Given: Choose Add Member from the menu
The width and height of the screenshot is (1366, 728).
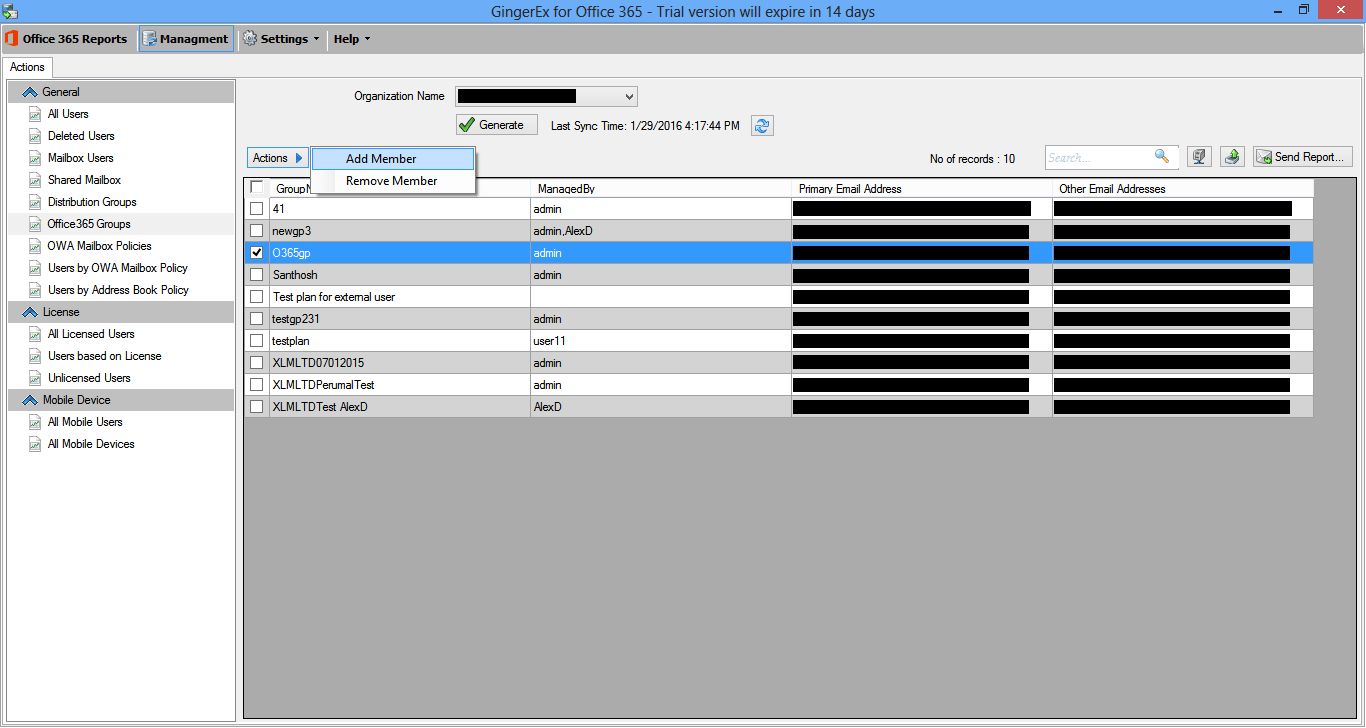Looking at the screenshot, I should point(393,159).
